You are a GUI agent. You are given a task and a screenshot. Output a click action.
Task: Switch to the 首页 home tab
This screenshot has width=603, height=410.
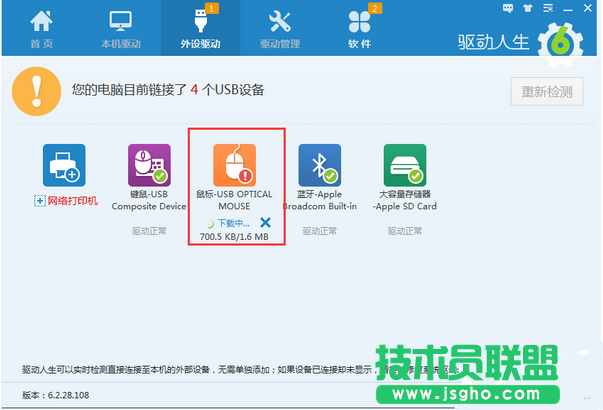(x=42, y=29)
